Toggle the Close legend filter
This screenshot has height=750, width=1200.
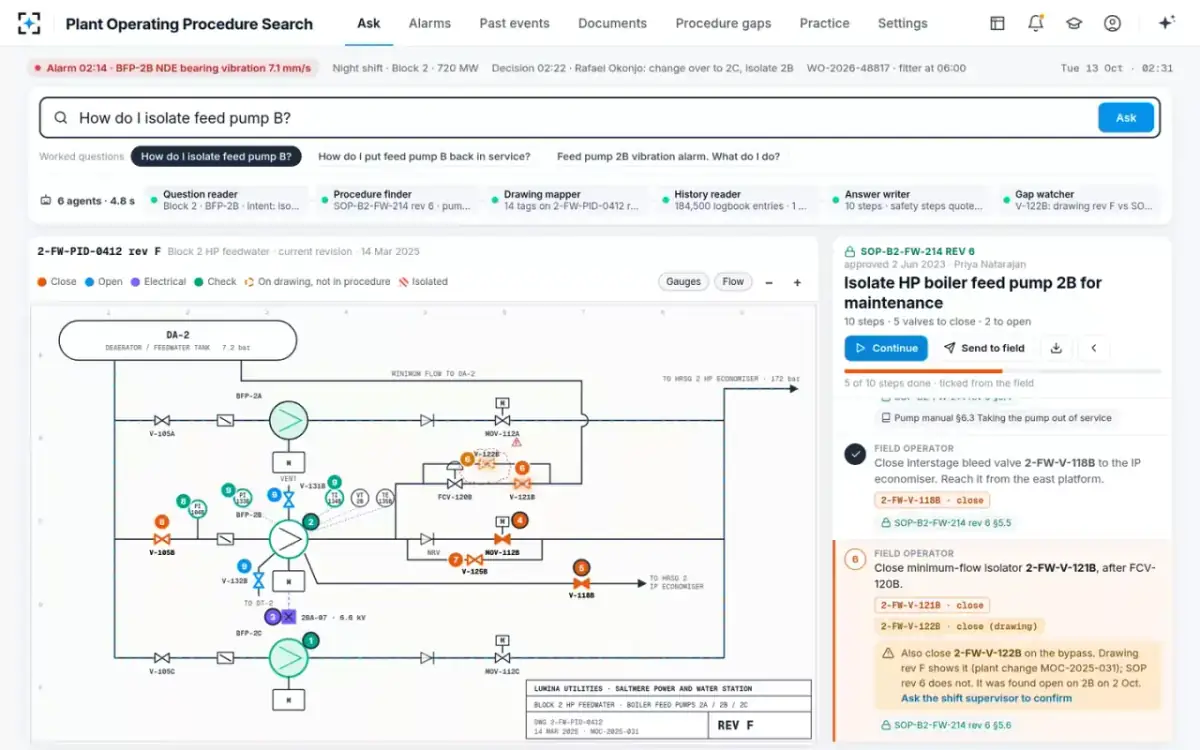point(57,282)
